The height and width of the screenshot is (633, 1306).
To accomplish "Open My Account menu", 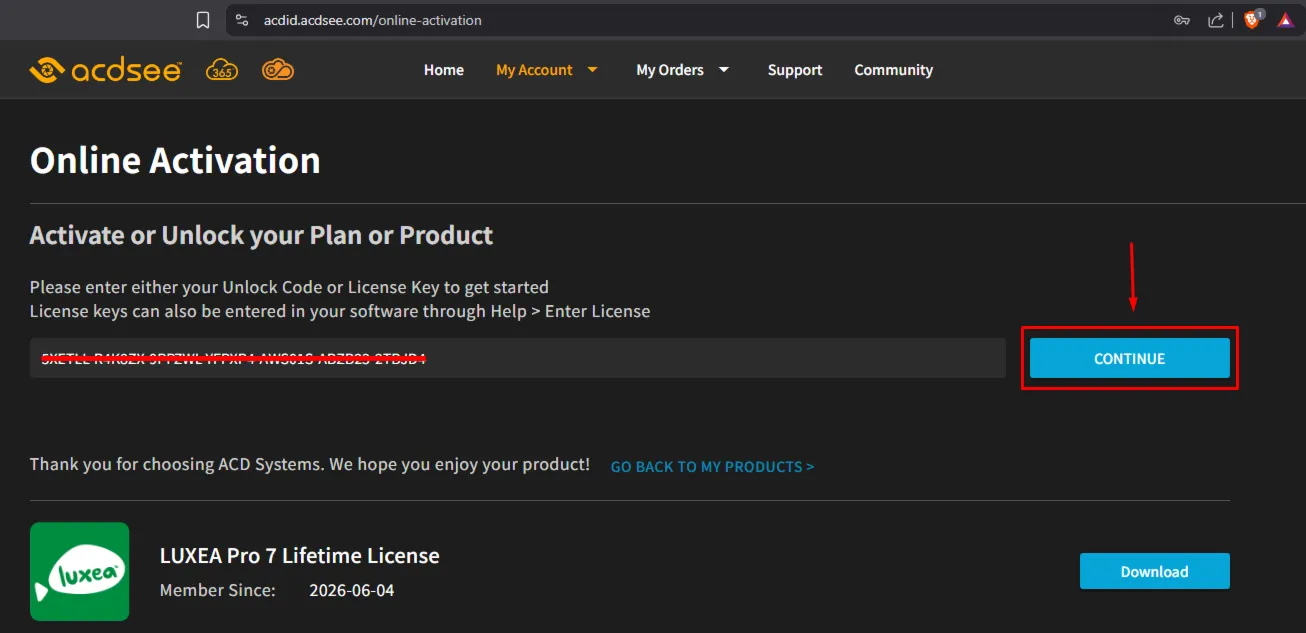I will coord(534,70).
